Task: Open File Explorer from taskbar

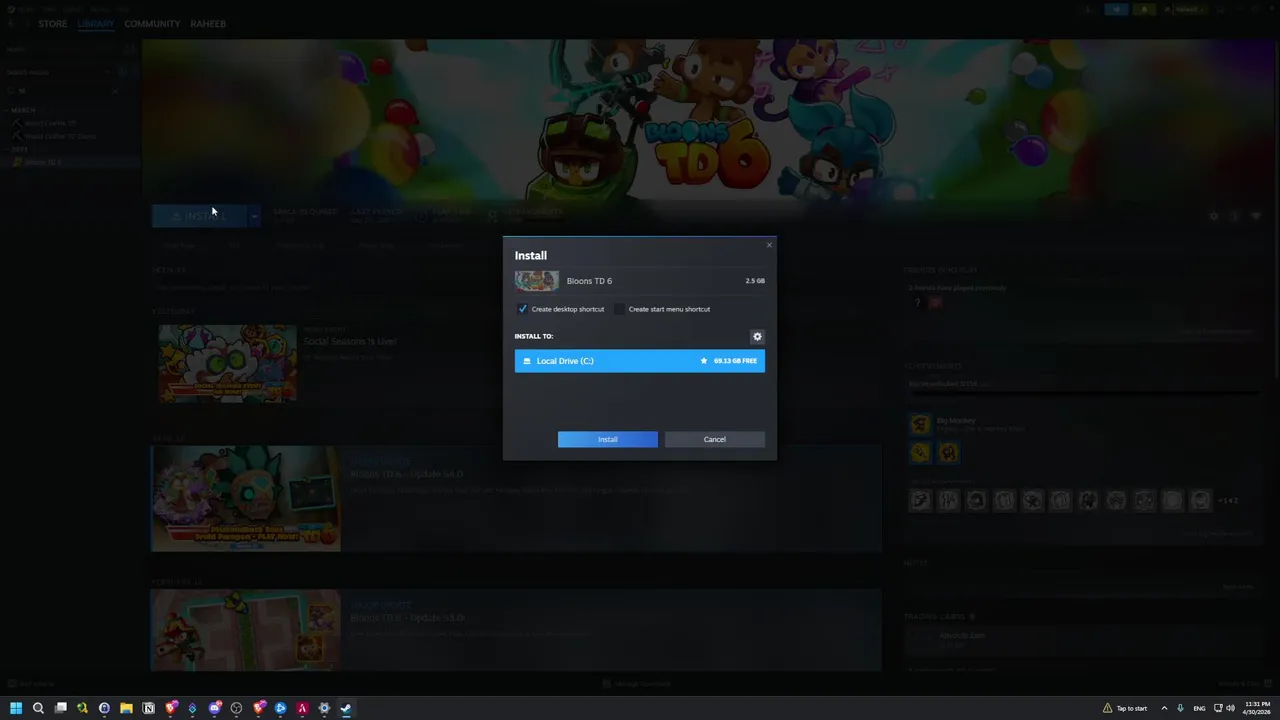Action: 126,708
